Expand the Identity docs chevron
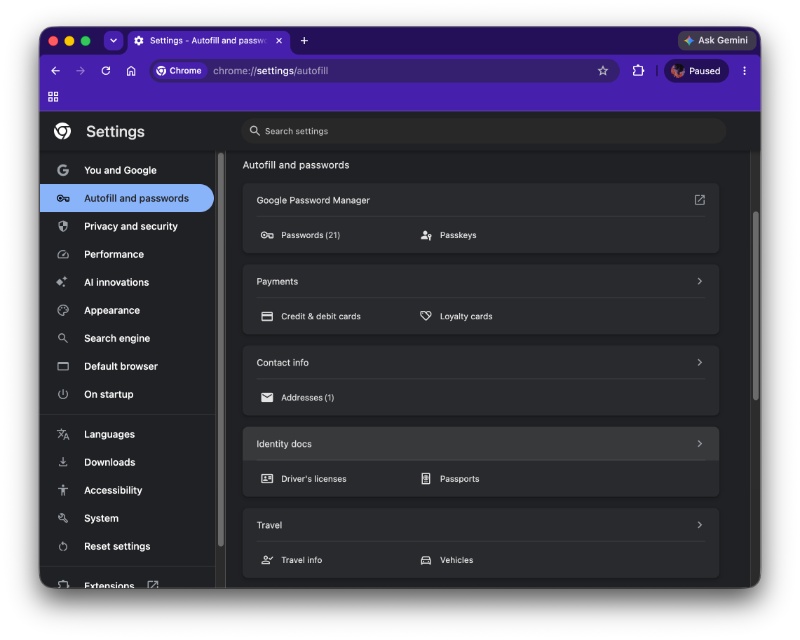Viewport: 800px width, 640px height. pos(699,444)
